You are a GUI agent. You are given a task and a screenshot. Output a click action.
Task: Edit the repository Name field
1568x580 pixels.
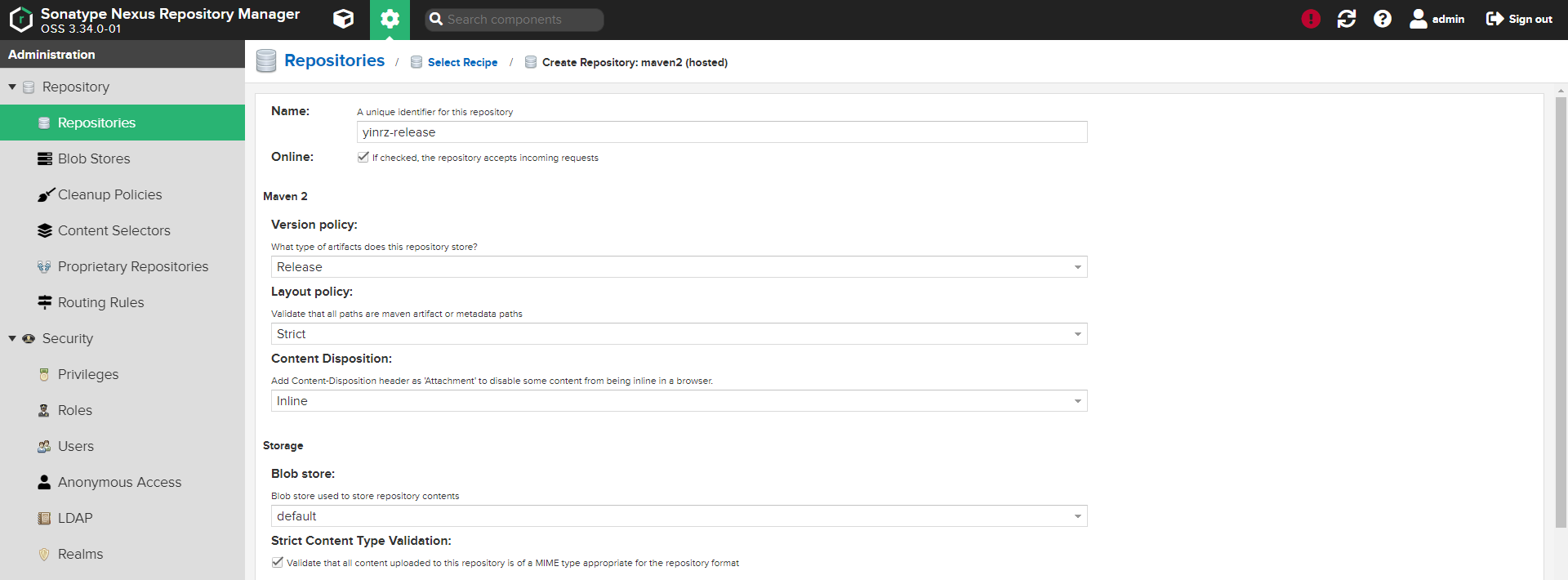point(722,132)
